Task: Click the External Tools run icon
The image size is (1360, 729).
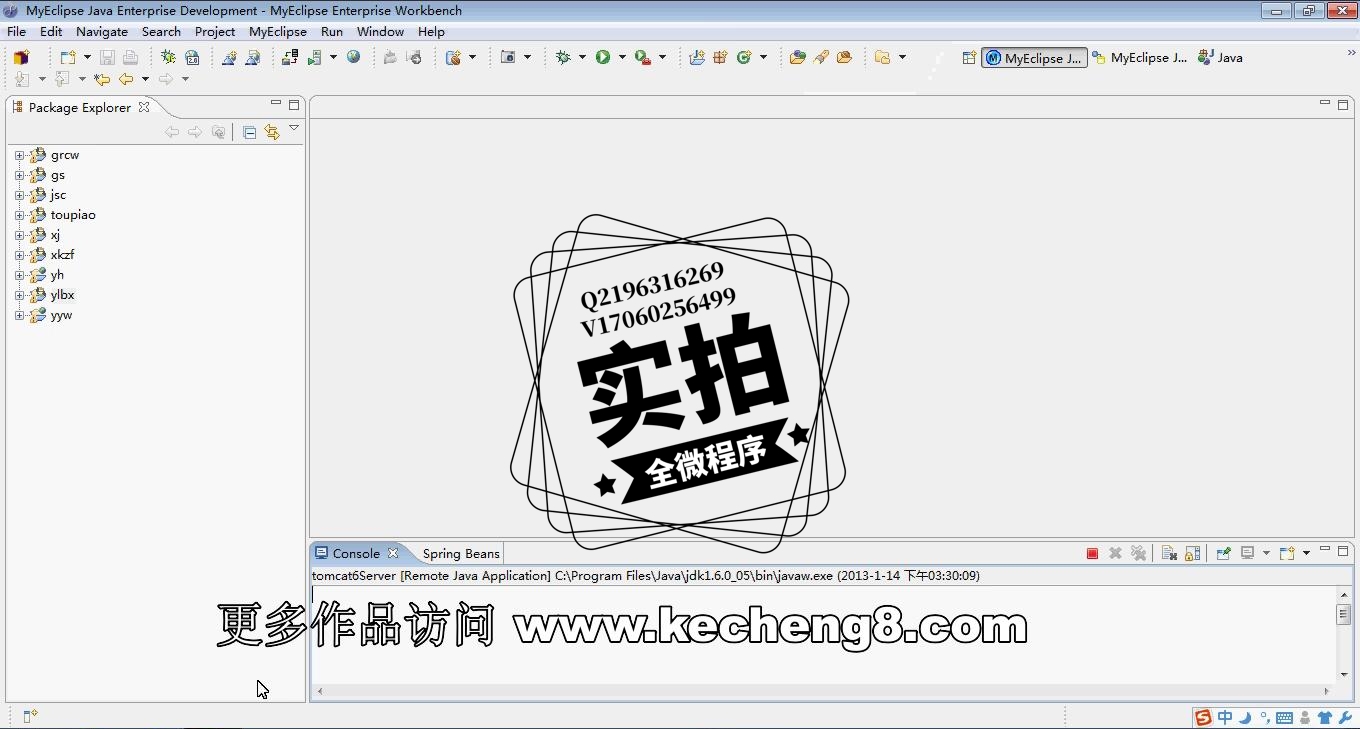Action: point(643,58)
